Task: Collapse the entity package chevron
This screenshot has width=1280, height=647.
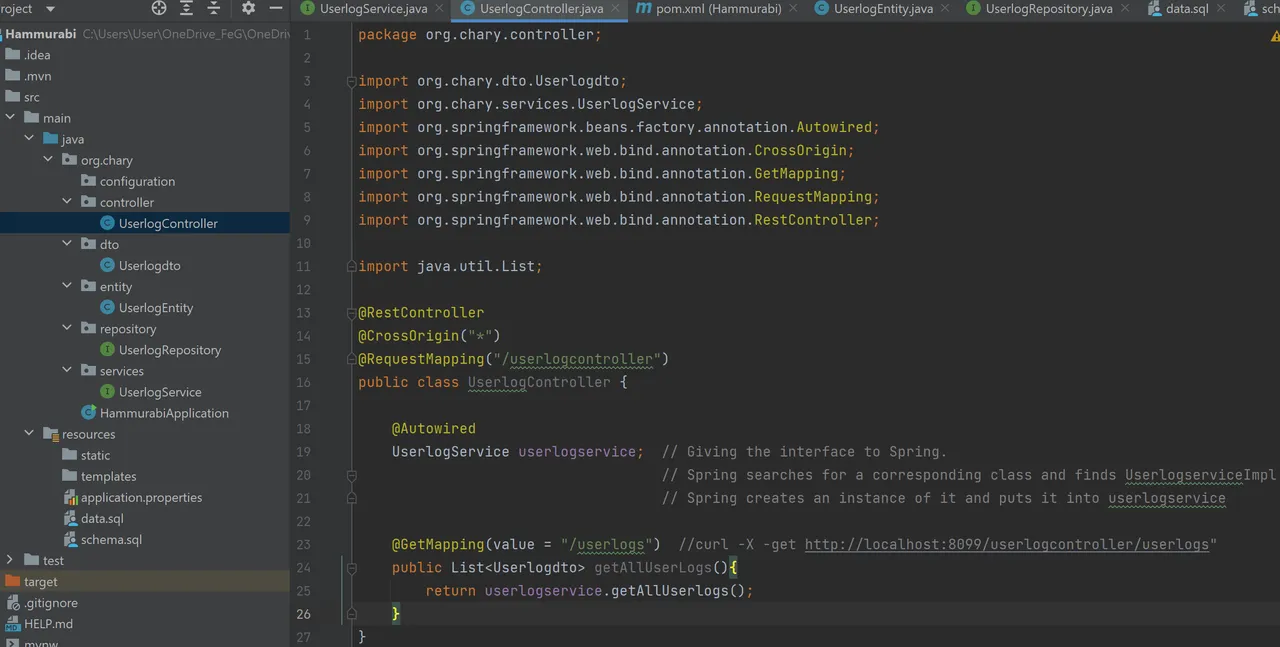Action: tap(67, 286)
